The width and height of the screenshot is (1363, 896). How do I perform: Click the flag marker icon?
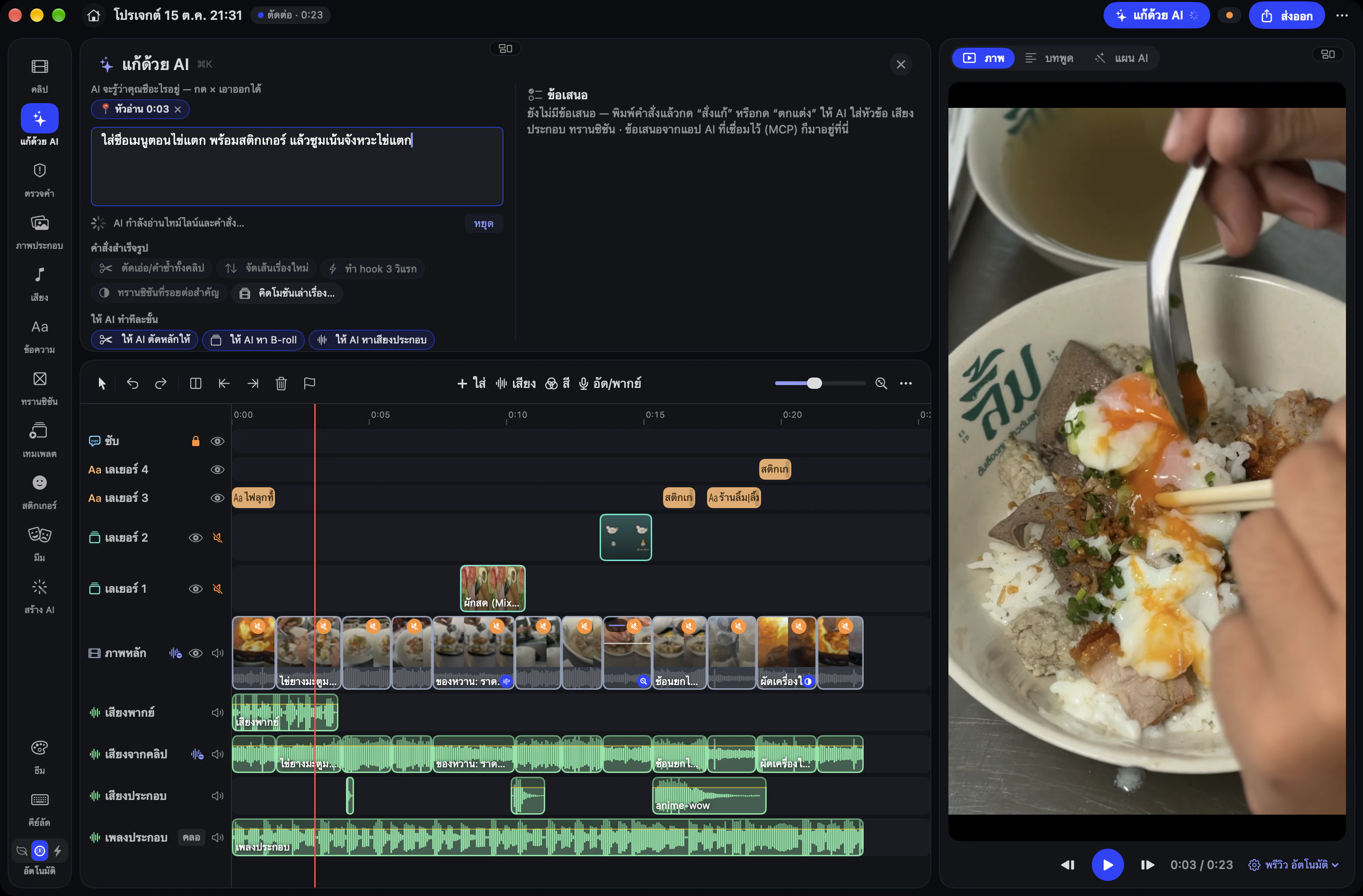[309, 383]
